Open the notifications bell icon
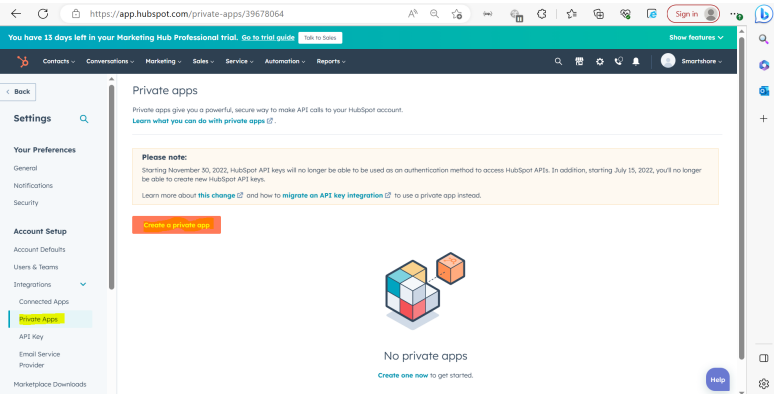 point(636,61)
